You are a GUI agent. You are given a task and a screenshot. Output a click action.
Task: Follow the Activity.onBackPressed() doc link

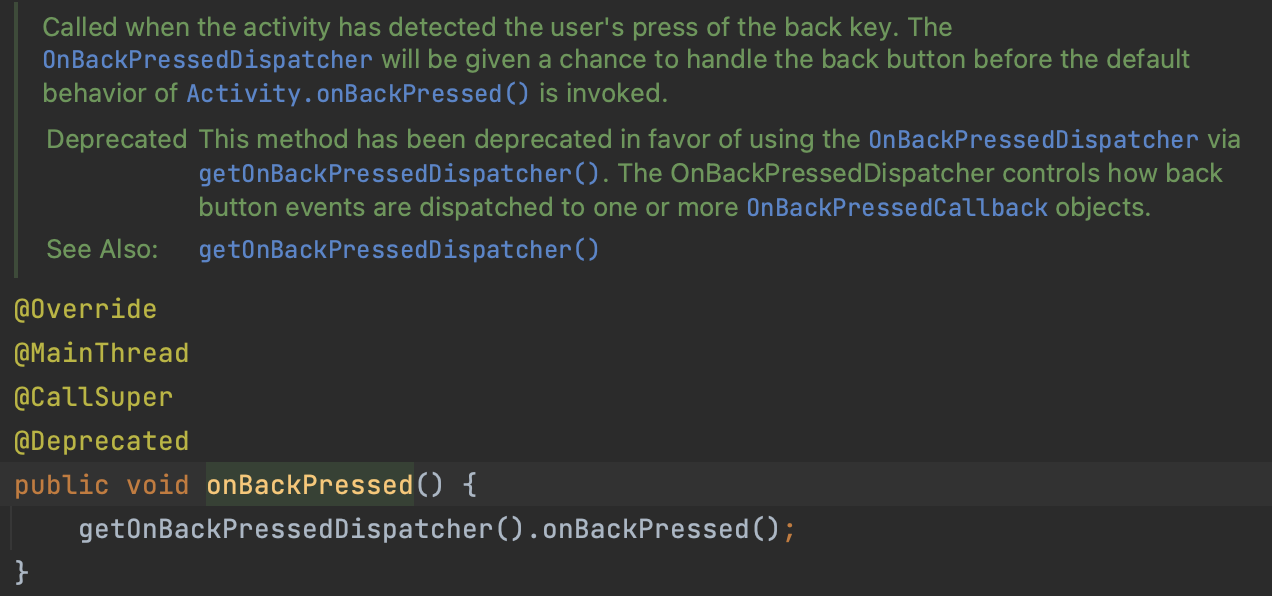(358, 94)
